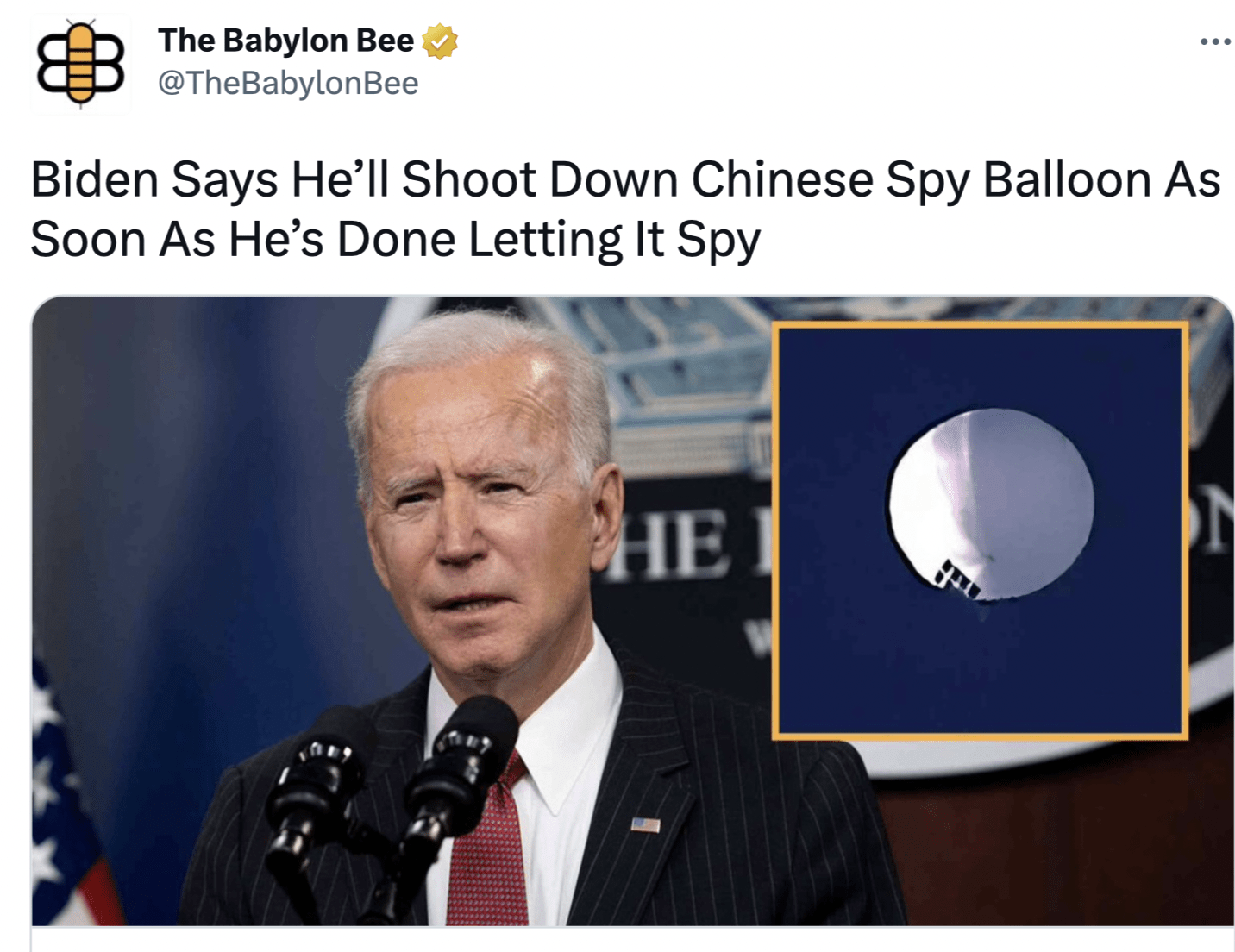This screenshot has height=952, width=1235.
Task: Click the orange border of the inset image
Action: click(x=980, y=326)
